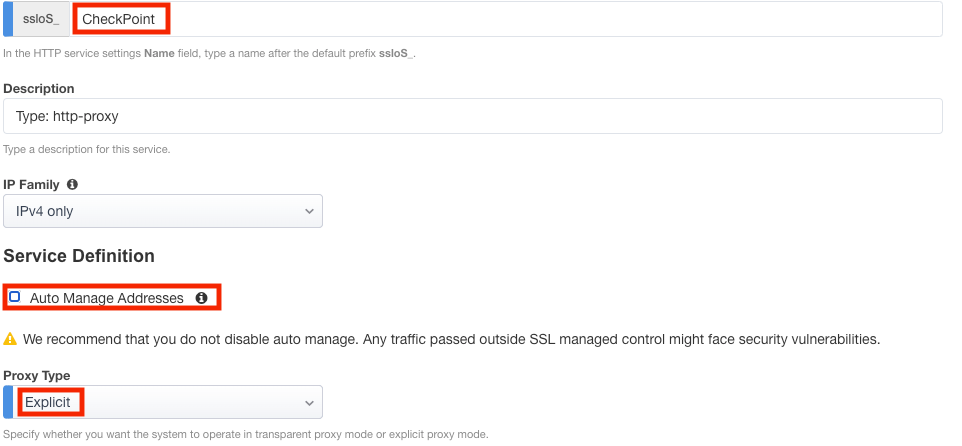Click the Proxy Type field label
The width and height of the screenshot is (962, 446).
point(37,375)
